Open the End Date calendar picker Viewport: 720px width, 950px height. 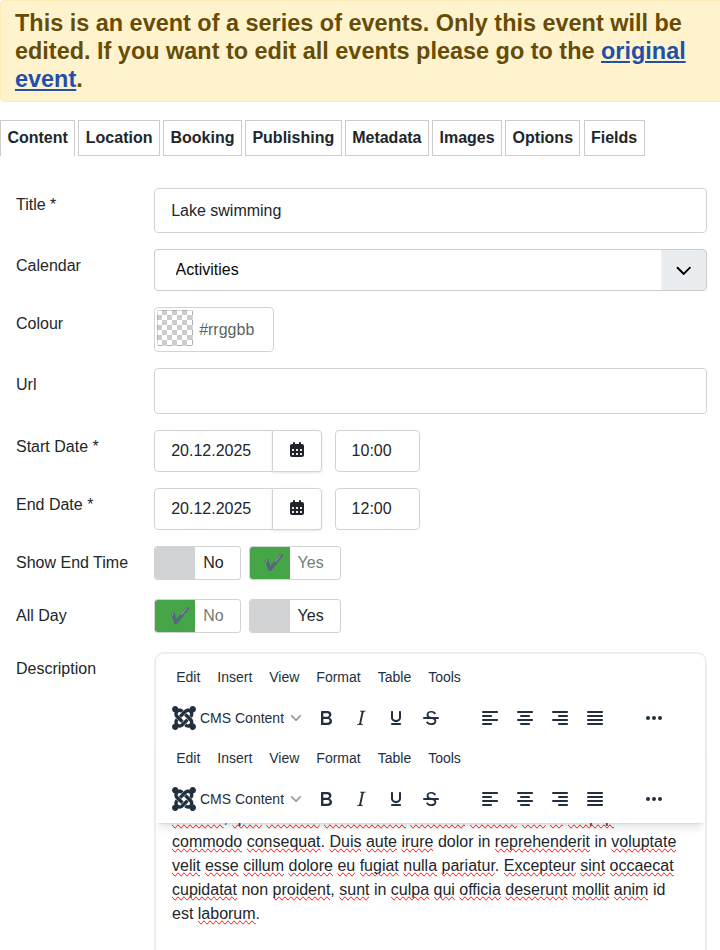[x=297, y=509]
